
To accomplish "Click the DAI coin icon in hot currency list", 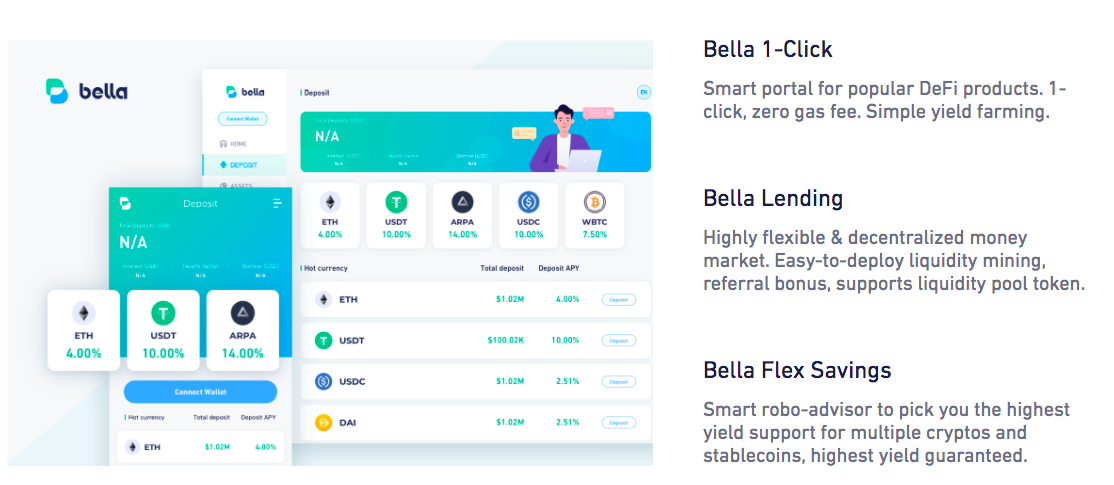I will point(323,423).
